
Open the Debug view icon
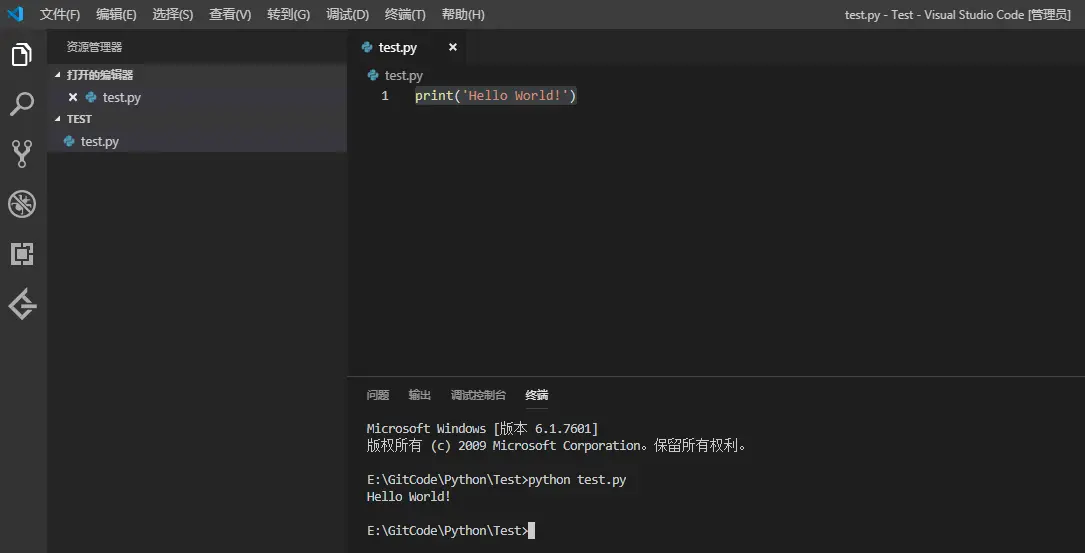click(22, 204)
